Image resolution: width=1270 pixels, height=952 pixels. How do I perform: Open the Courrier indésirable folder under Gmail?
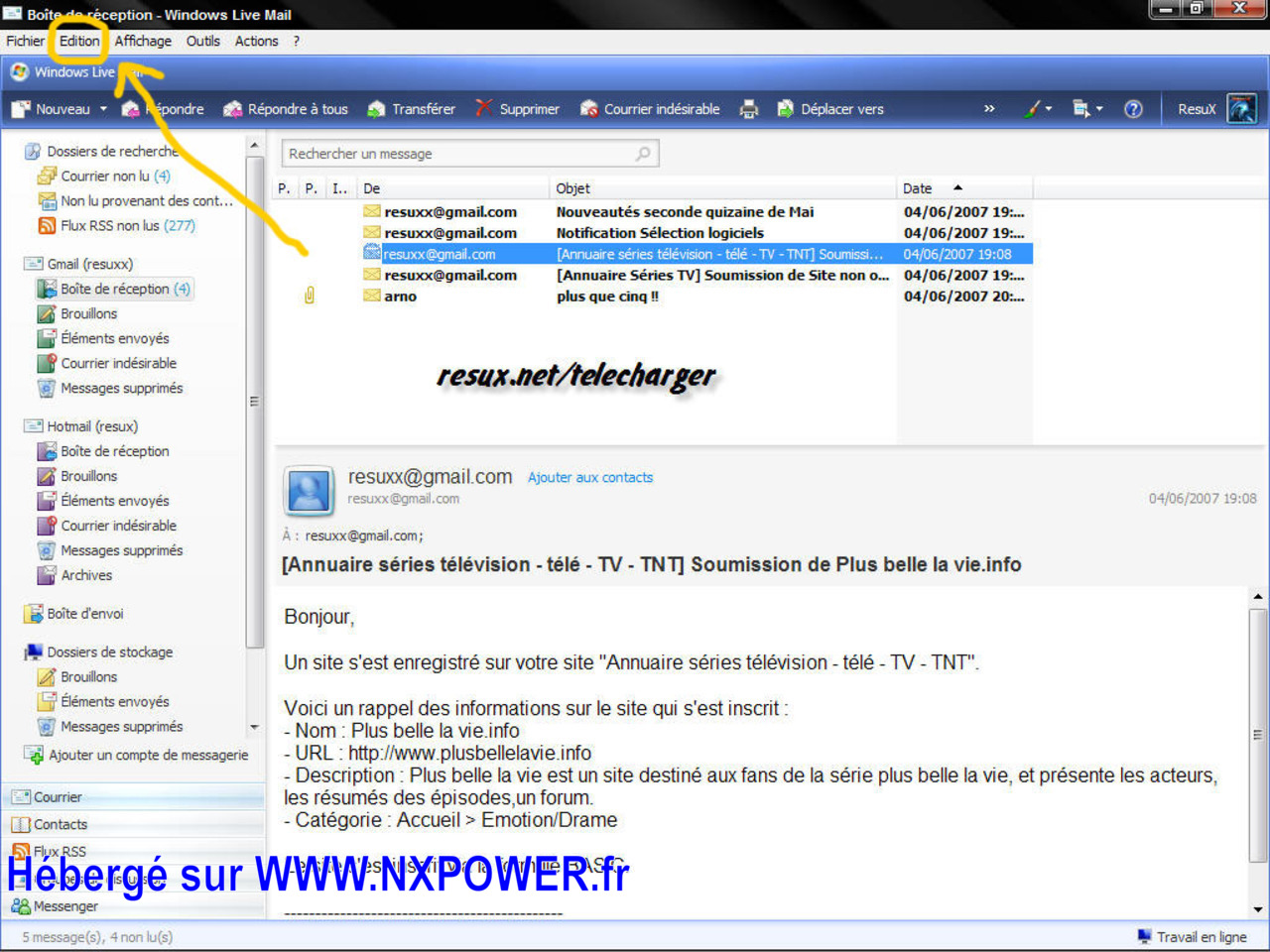pos(107,363)
